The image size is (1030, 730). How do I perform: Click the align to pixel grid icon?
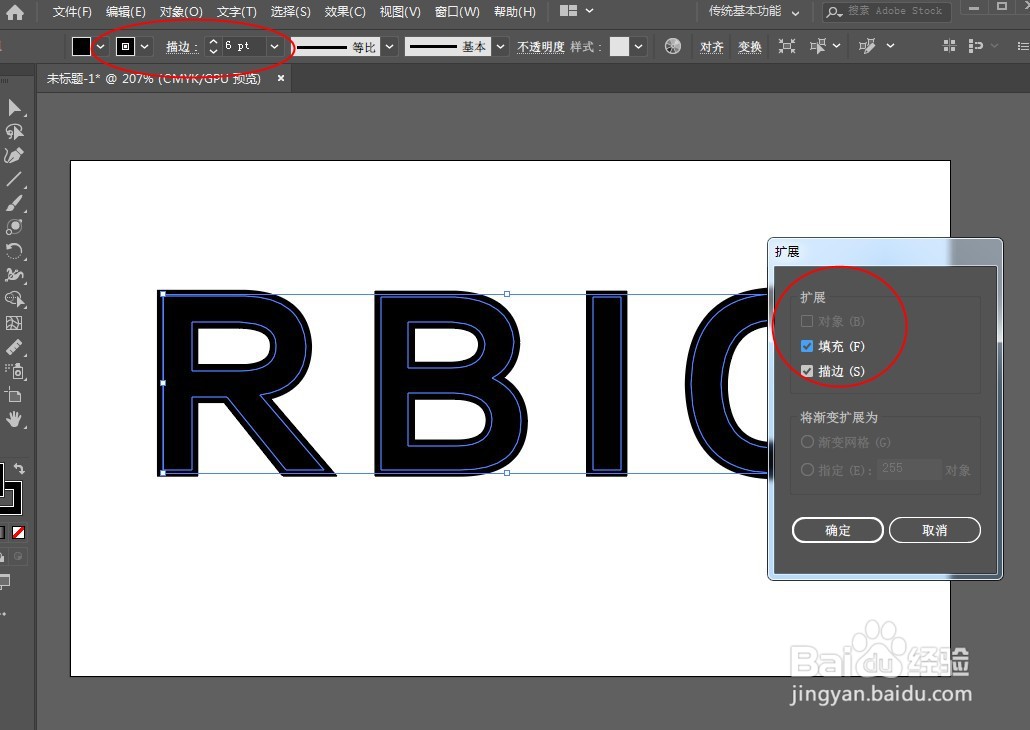949,46
